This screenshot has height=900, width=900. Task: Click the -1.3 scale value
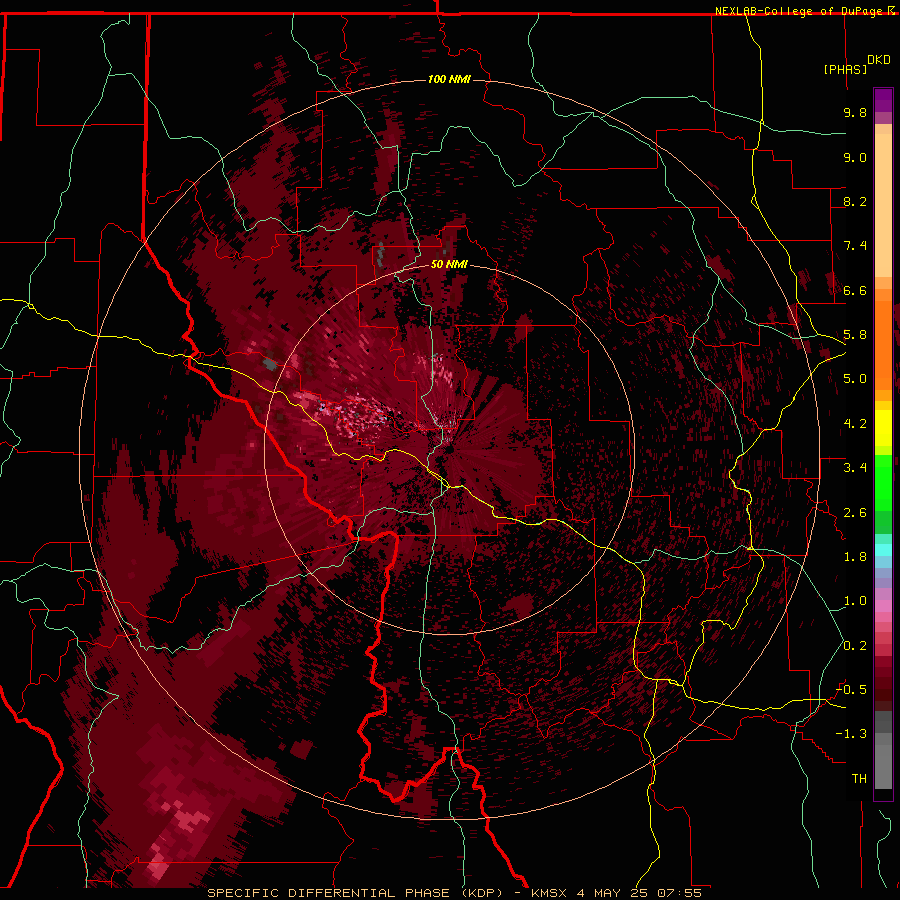[851, 734]
